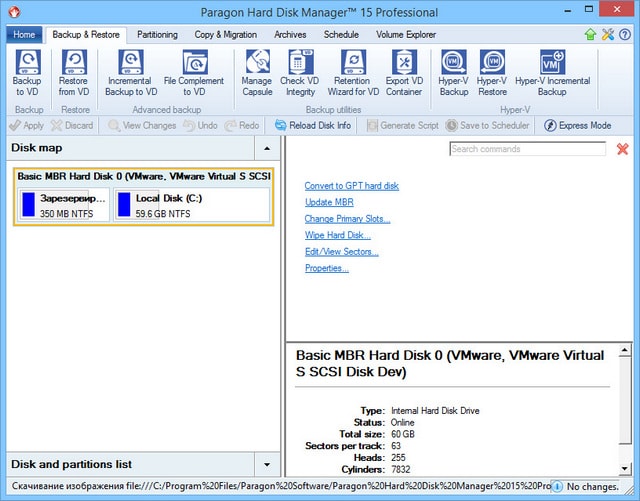Click the Wipe Hard Disk link
This screenshot has width=640, height=501.
pyautogui.click(x=337, y=235)
